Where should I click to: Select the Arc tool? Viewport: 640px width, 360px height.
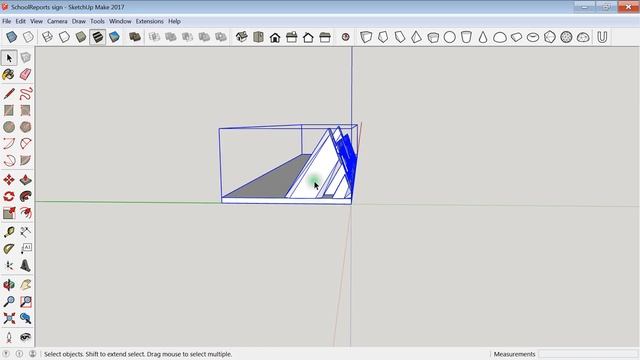[9, 144]
